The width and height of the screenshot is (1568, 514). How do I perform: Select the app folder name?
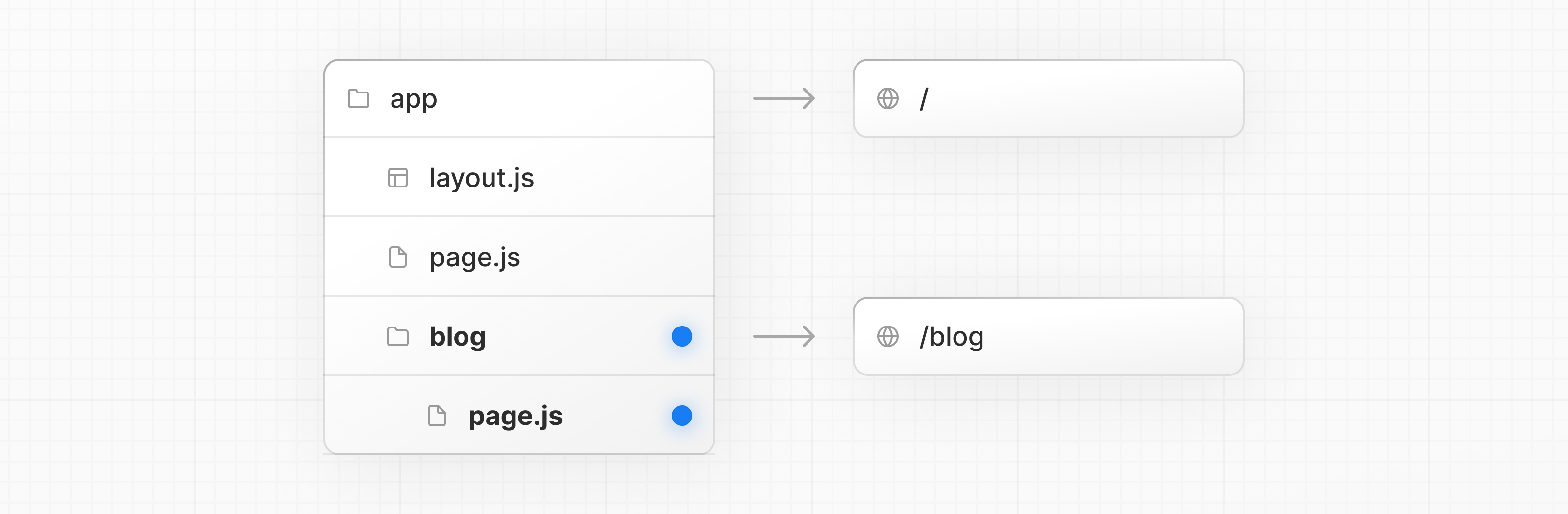click(x=413, y=98)
